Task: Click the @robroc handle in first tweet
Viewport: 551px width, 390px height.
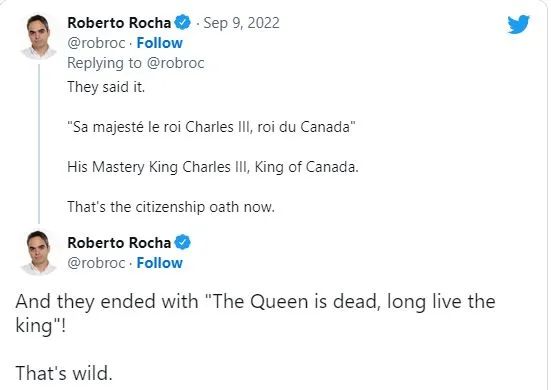Action: click(x=96, y=43)
